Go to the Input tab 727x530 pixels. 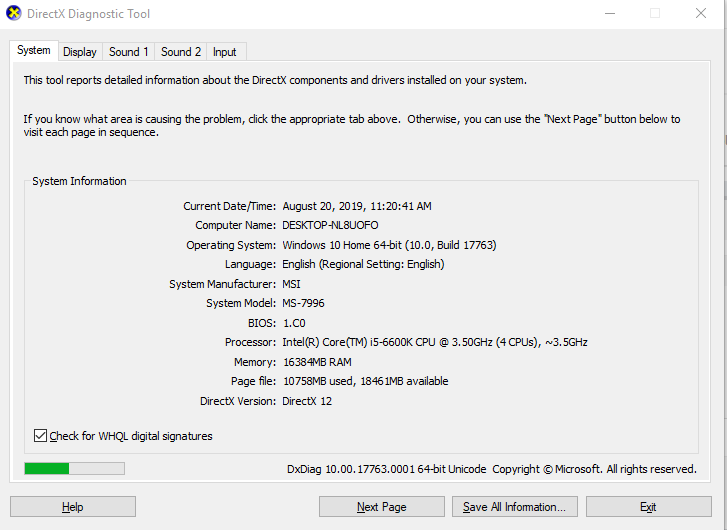225,52
